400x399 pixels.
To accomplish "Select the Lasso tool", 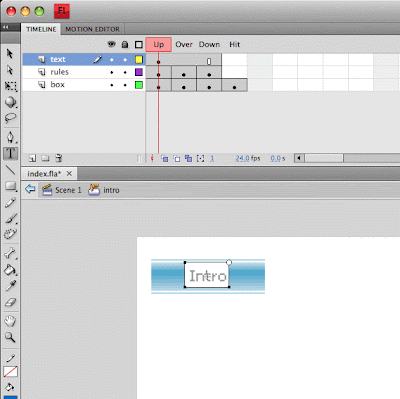I will (11, 117).
